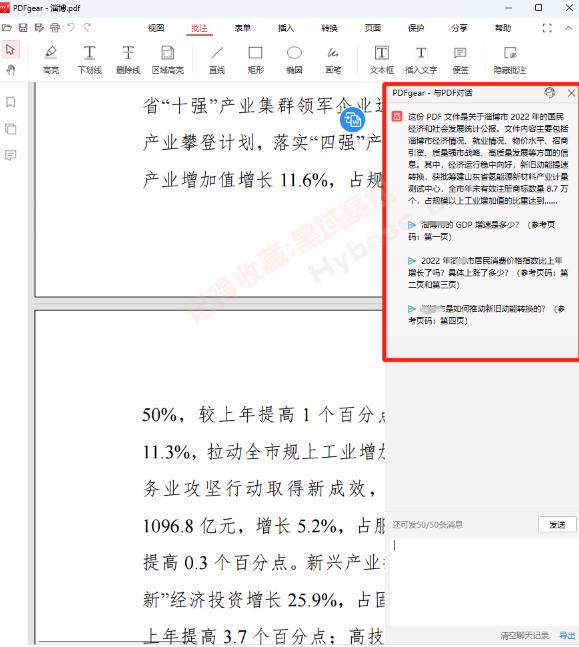Select the arrow cursor tool

pos(10,50)
